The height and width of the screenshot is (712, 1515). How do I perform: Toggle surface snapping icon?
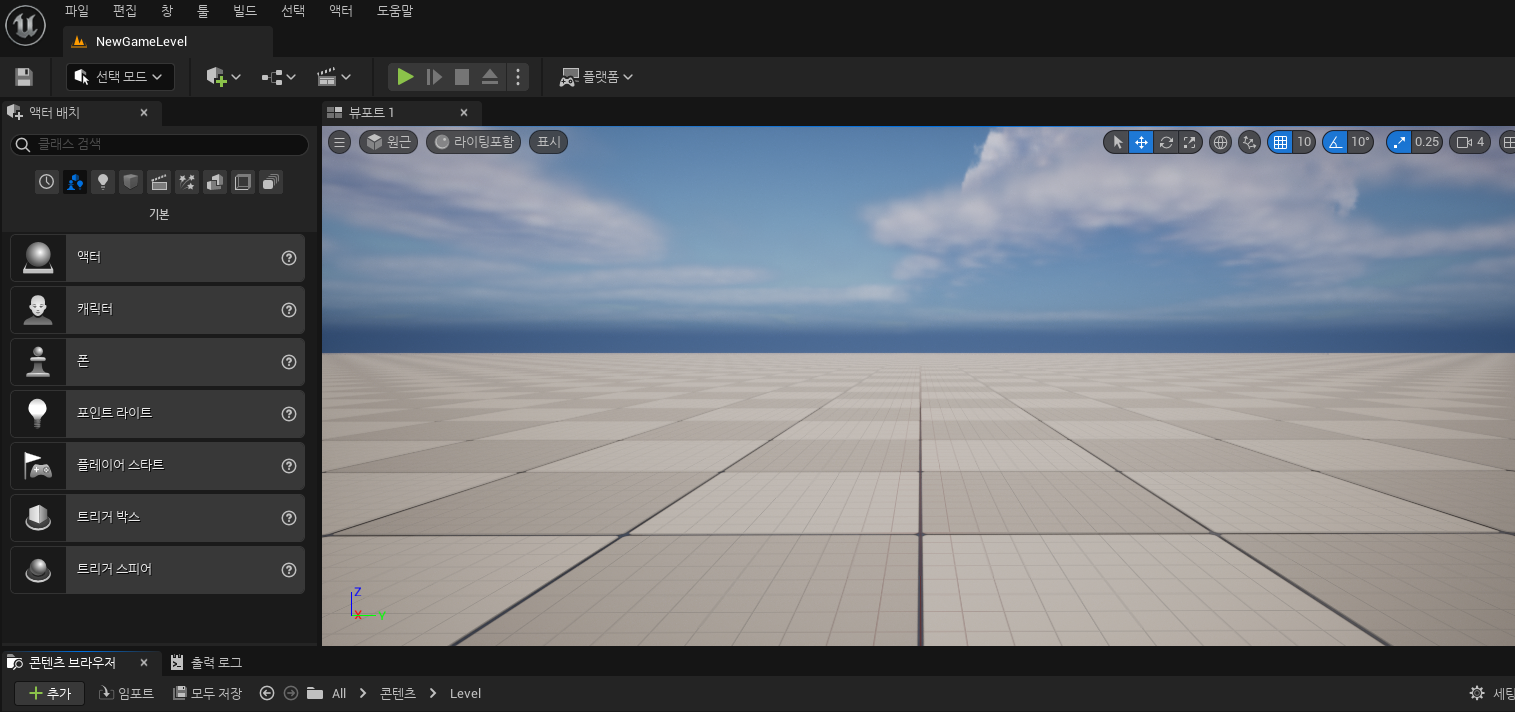(x=1249, y=142)
